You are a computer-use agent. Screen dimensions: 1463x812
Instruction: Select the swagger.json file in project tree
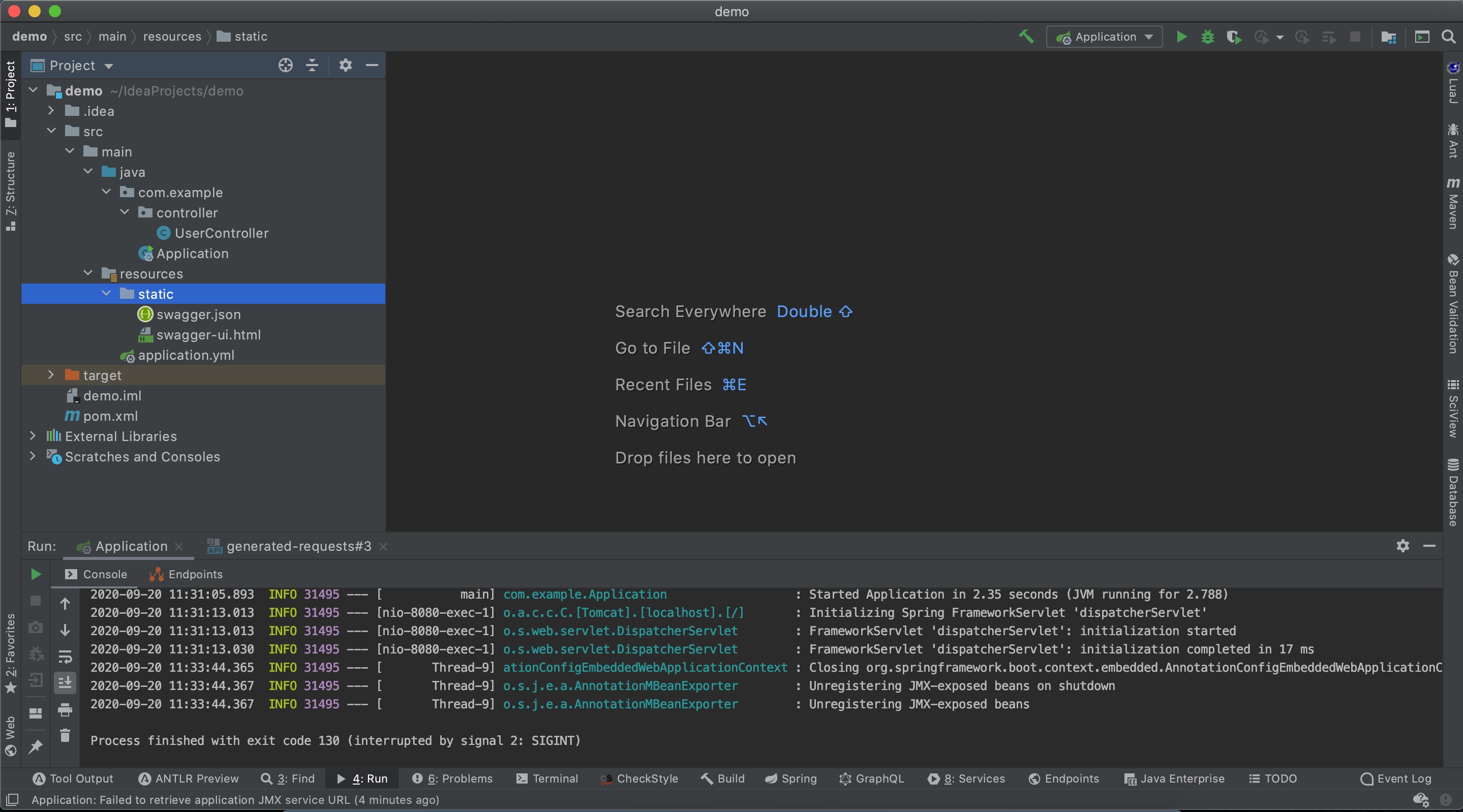[198, 315]
